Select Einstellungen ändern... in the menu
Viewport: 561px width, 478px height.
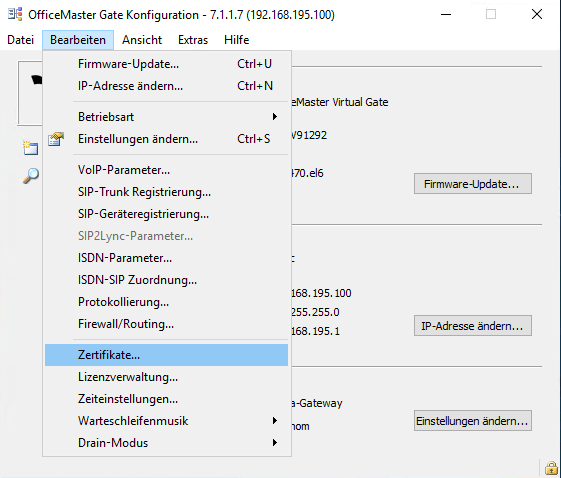[x=166, y=139]
